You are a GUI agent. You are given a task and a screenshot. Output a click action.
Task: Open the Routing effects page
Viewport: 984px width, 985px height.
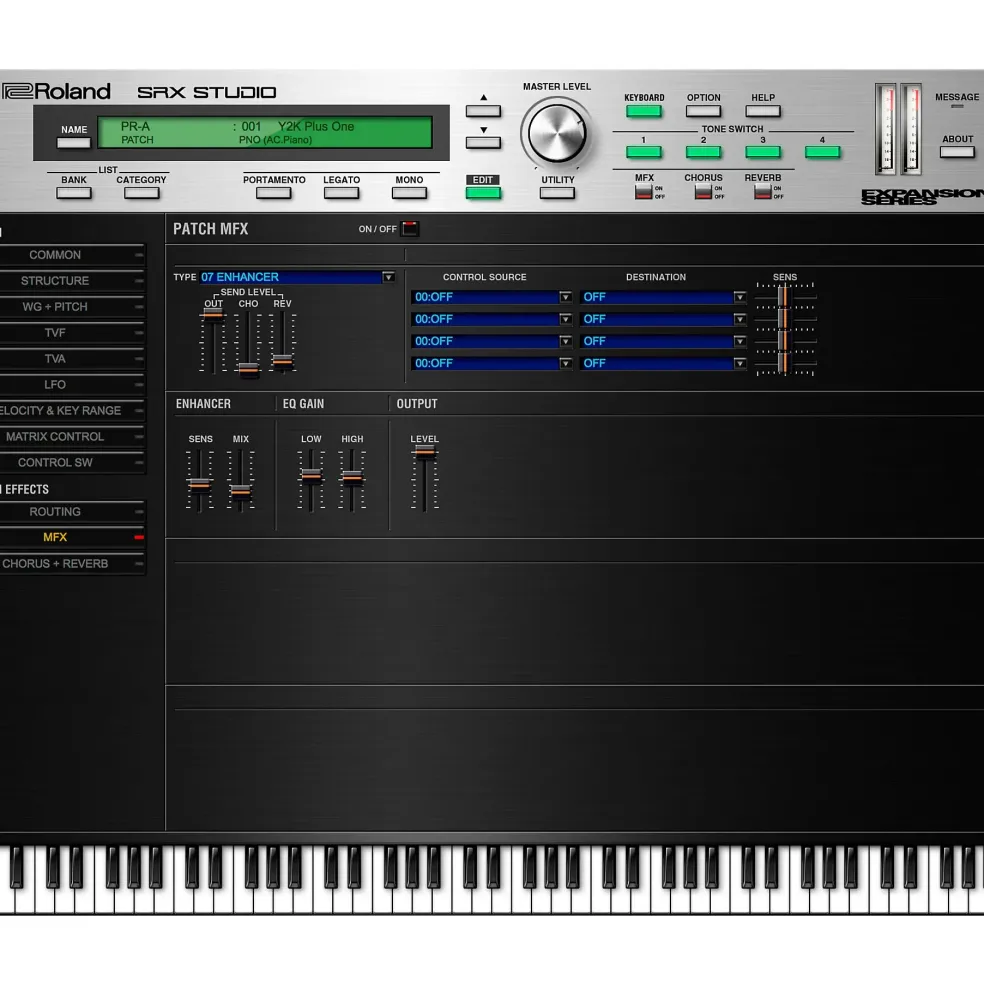click(x=72, y=512)
